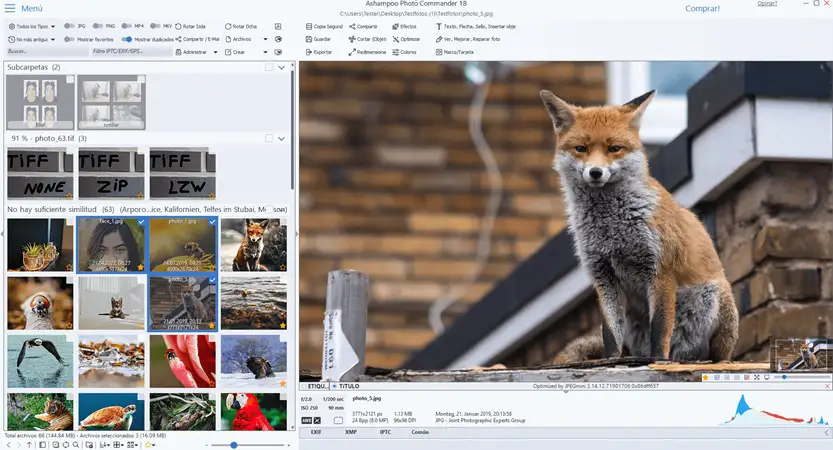Viewport: 833px width, 450px height.
Task: Disable the Mostrar duplicados switch
Action: point(126,39)
